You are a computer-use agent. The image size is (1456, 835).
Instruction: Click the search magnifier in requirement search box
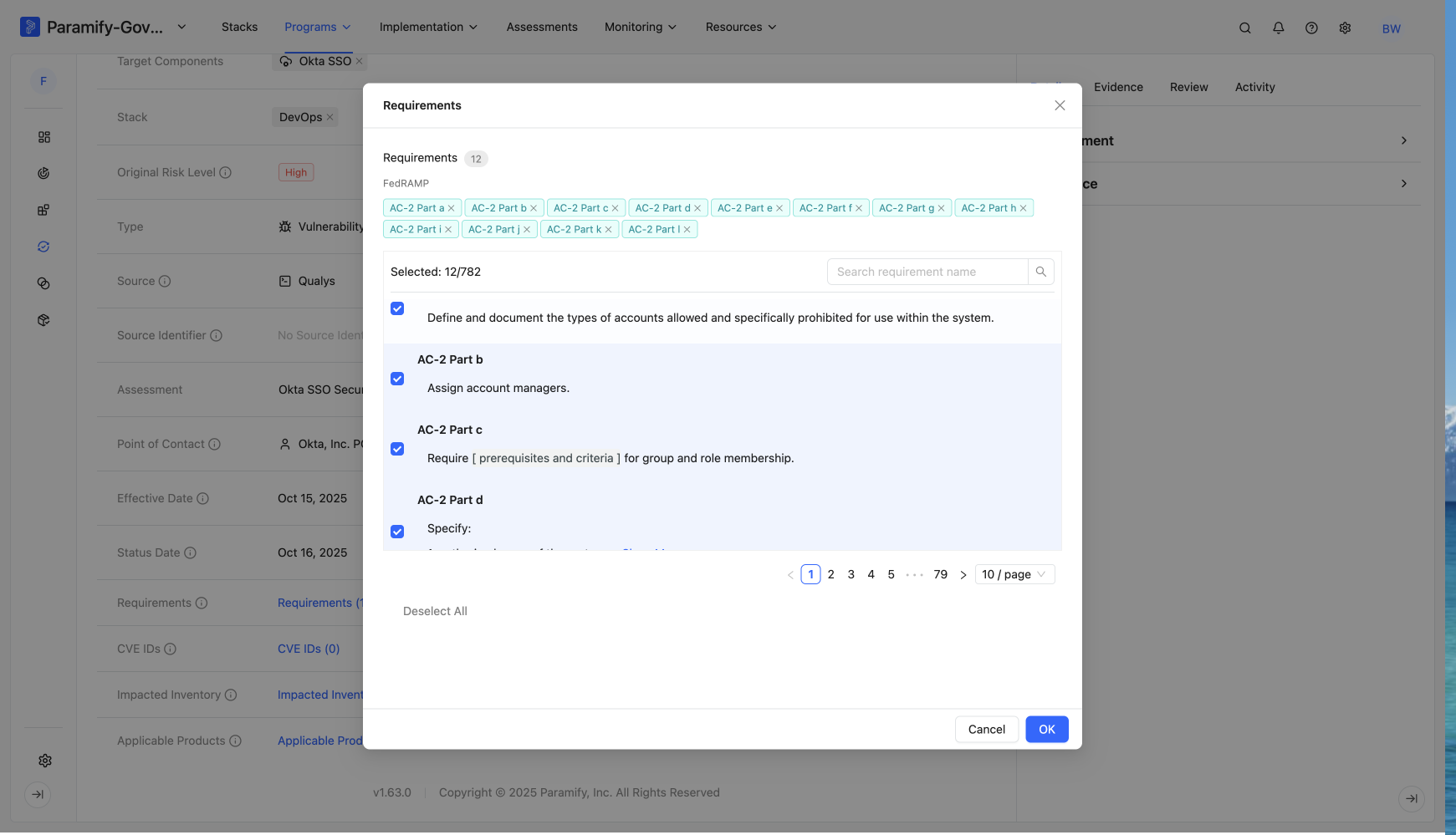pyautogui.click(x=1040, y=272)
